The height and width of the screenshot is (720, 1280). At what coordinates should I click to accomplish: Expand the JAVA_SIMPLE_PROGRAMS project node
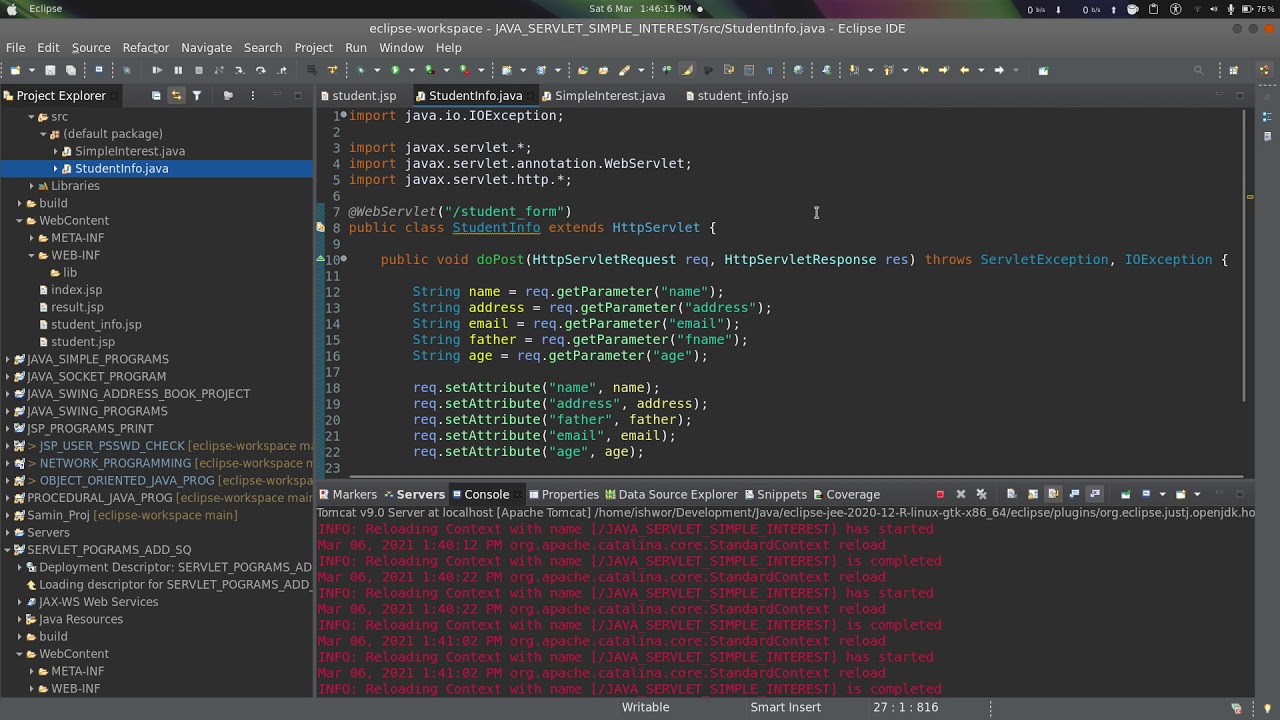(8, 359)
